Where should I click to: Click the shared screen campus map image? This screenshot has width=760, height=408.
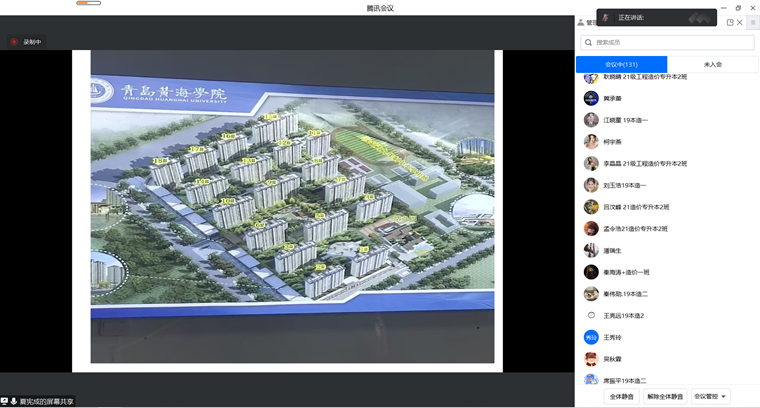click(292, 206)
